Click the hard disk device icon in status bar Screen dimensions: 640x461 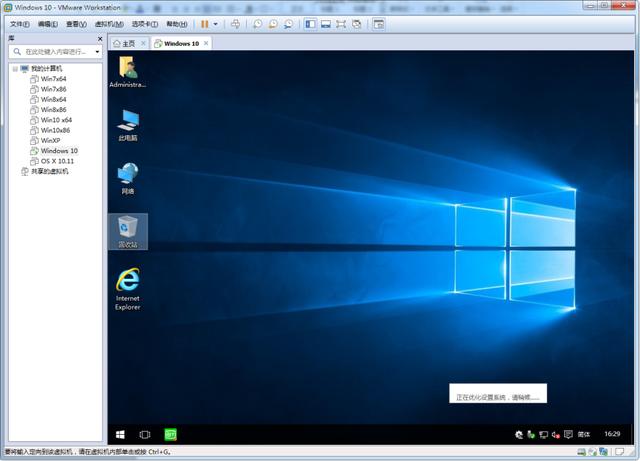coord(581,452)
